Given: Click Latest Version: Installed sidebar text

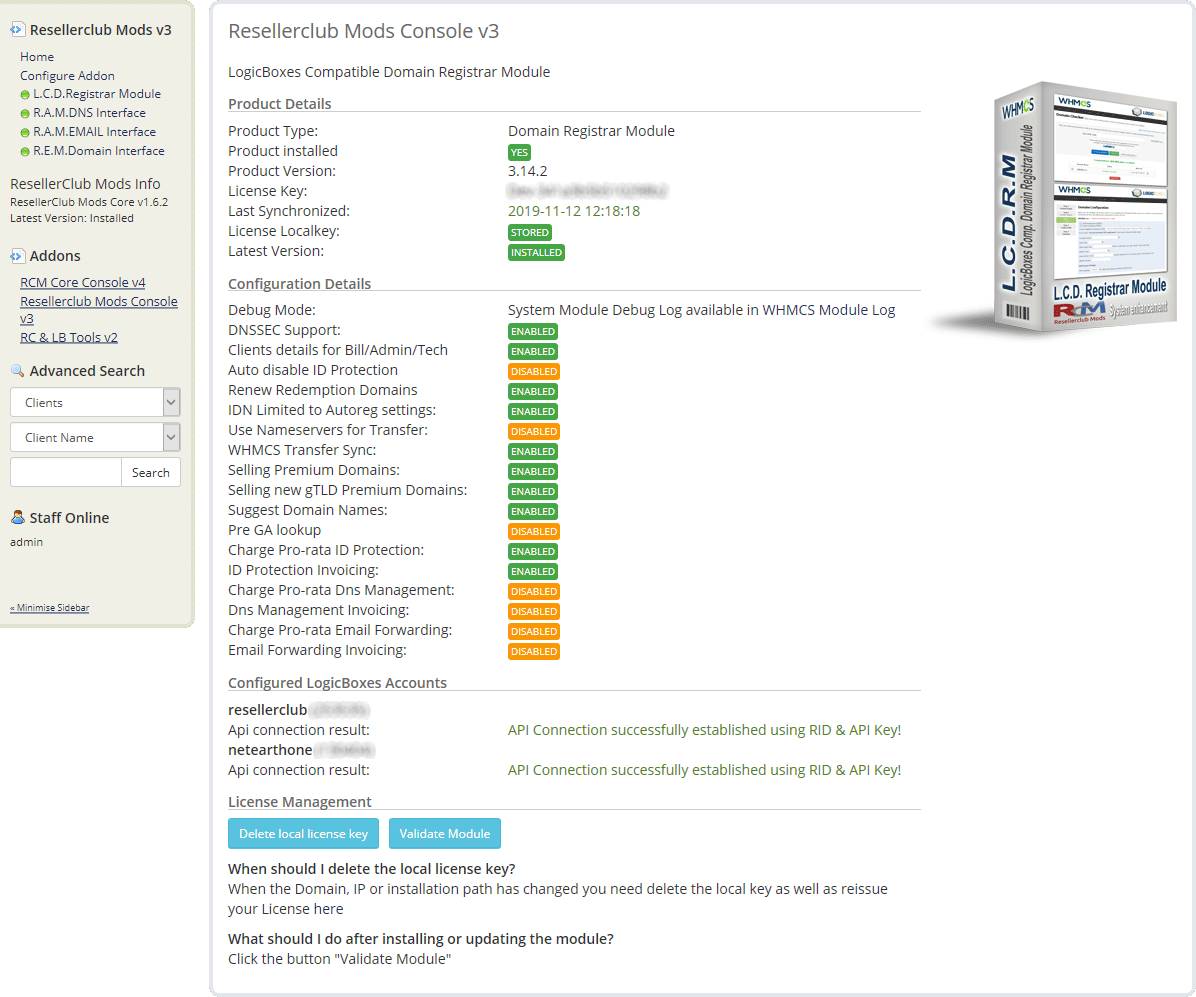Looking at the screenshot, I should coord(72,218).
